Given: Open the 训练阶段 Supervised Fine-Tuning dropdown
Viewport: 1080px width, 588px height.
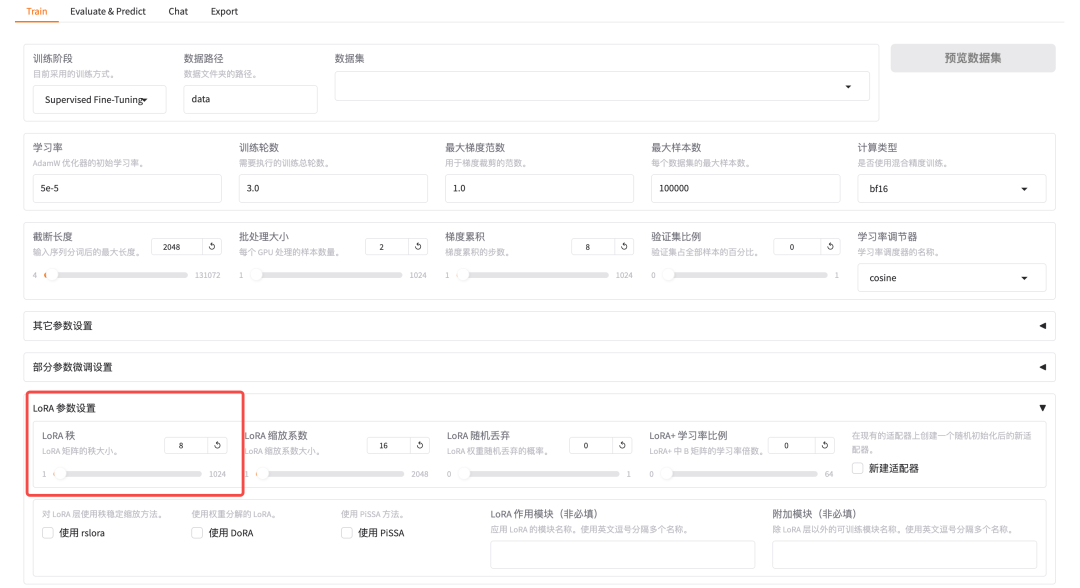Looking at the screenshot, I should click(x=99, y=100).
